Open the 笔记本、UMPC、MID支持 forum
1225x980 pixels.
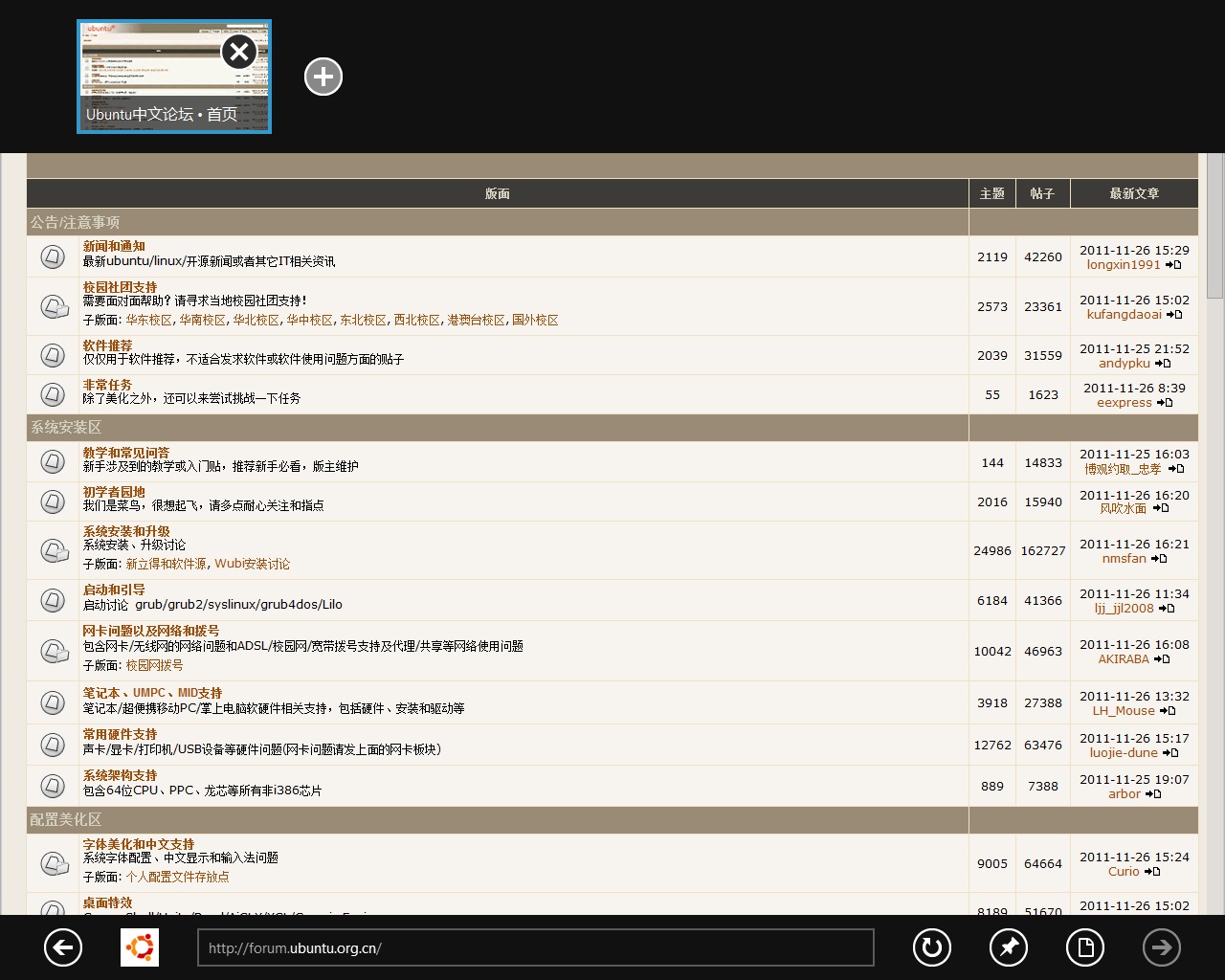tap(152, 693)
